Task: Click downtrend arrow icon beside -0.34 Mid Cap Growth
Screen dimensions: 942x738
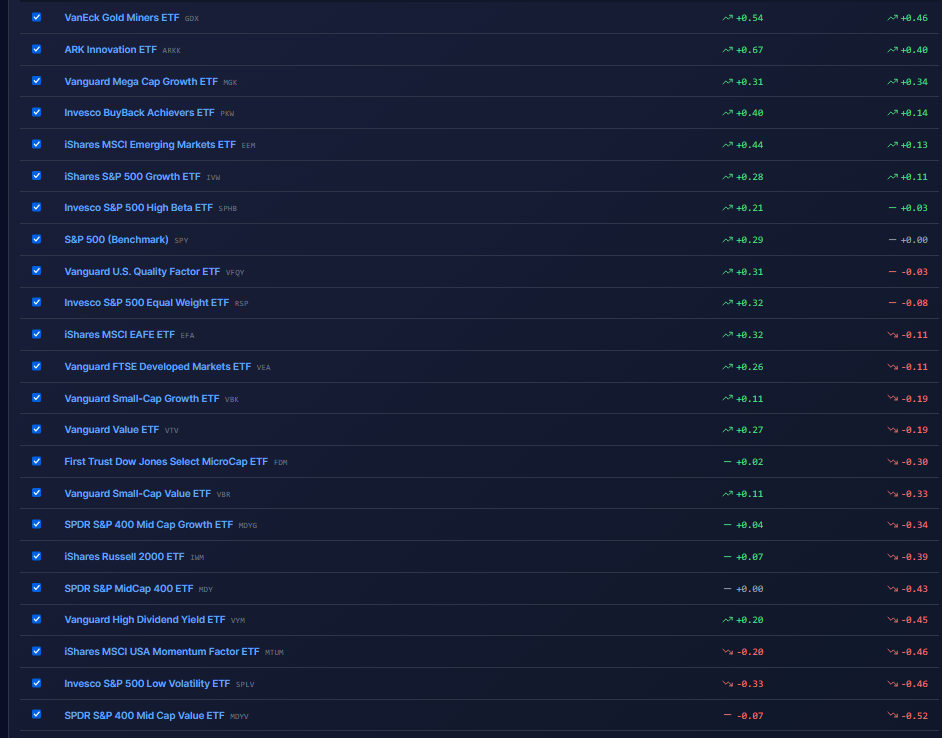Action: pos(892,525)
